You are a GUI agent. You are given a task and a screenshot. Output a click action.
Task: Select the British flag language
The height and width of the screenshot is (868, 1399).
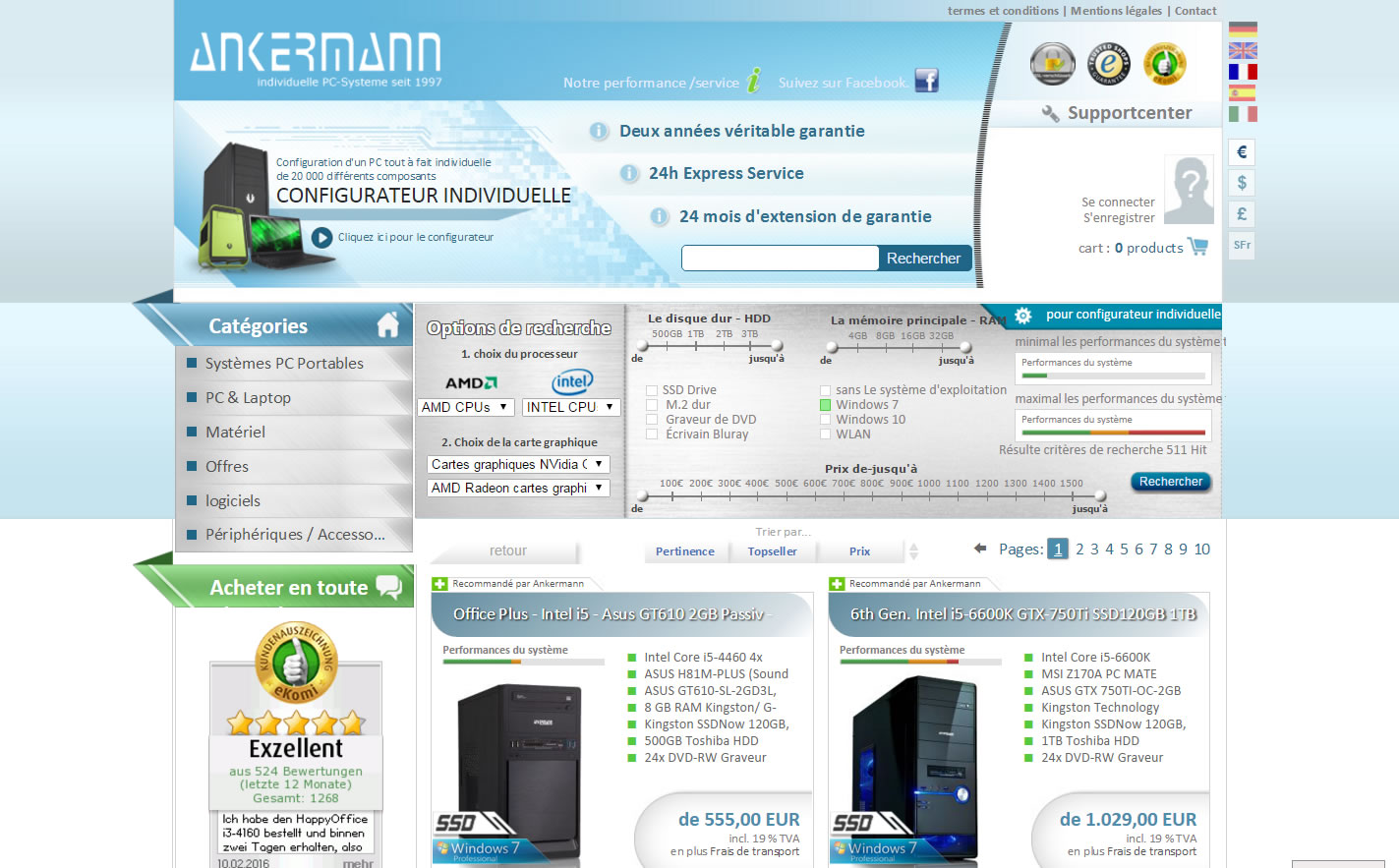pos(1243,50)
